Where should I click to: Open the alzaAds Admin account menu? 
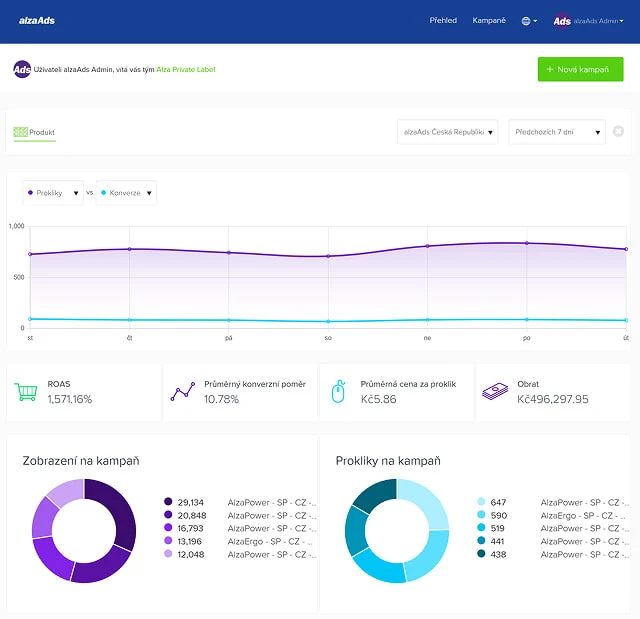(x=598, y=21)
